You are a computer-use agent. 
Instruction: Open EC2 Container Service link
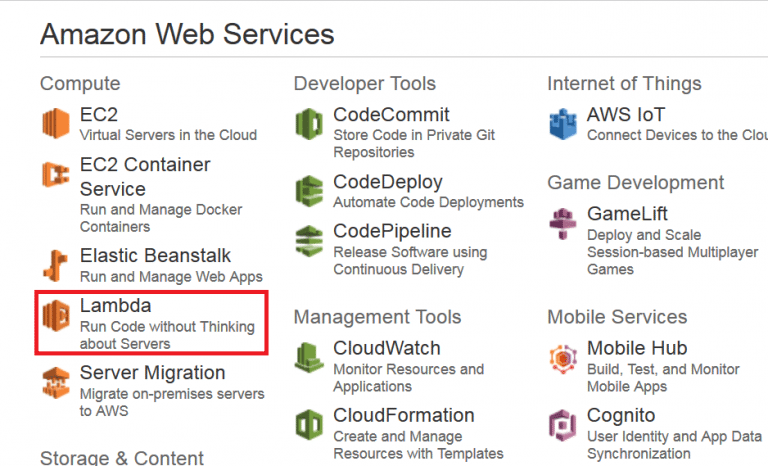pyautogui.click(x=145, y=177)
